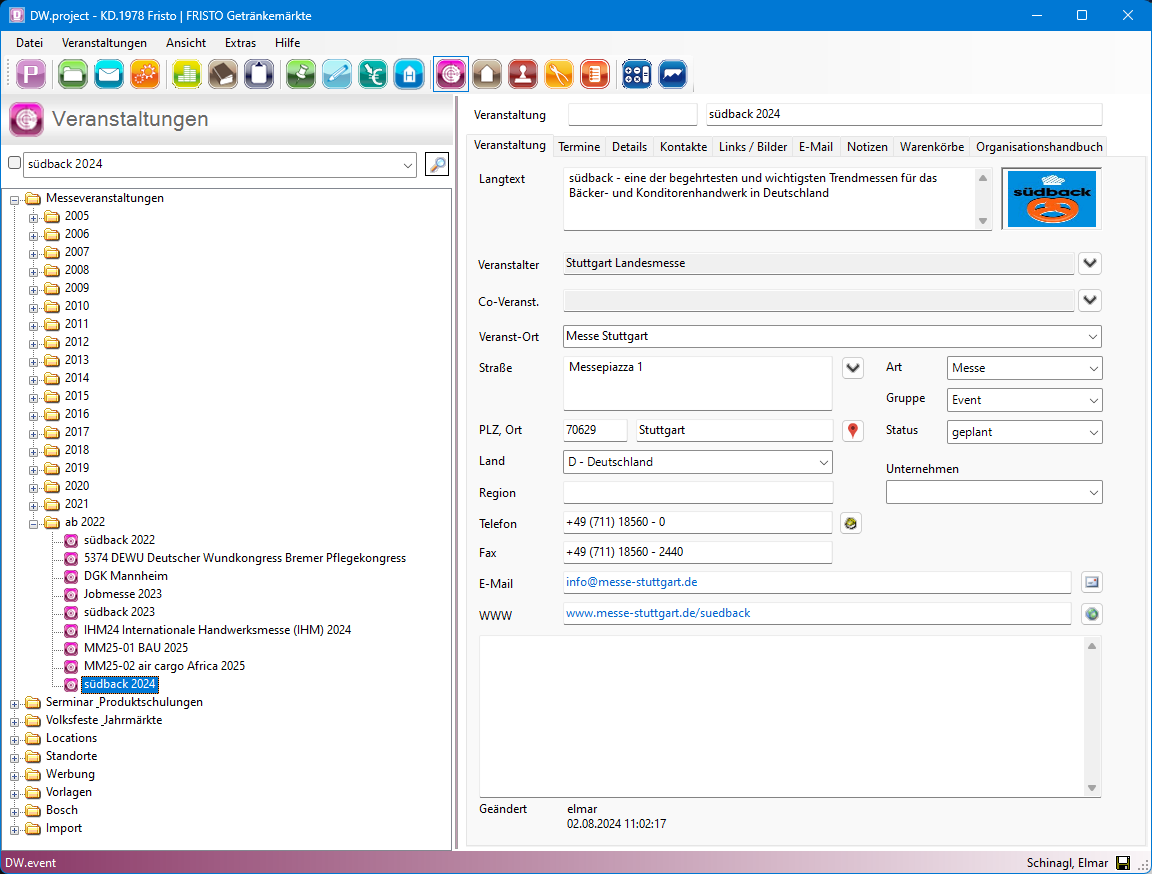Viewport: 1152px width, 874px height.
Task: Click the light blue pencil toolbar icon
Action: point(336,74)
